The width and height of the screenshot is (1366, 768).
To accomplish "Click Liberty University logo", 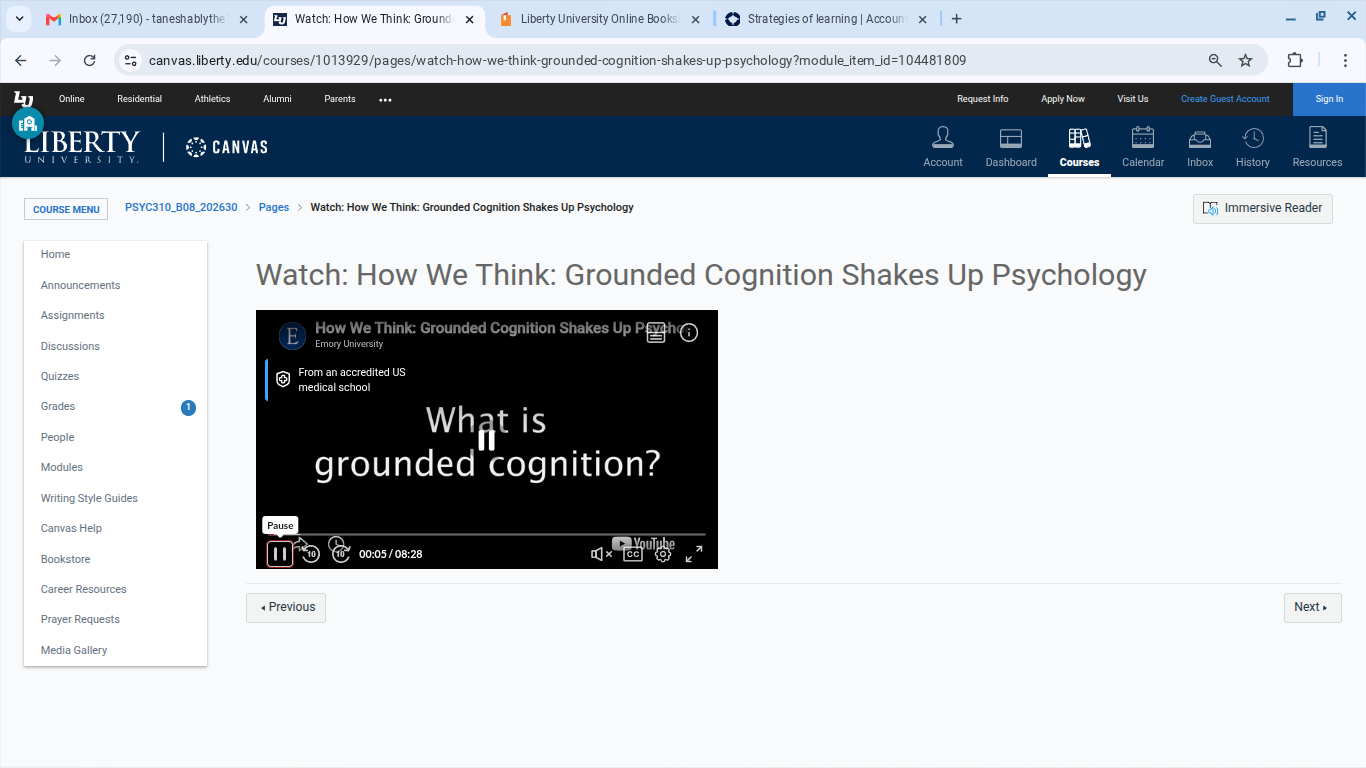I will point(82,147).
